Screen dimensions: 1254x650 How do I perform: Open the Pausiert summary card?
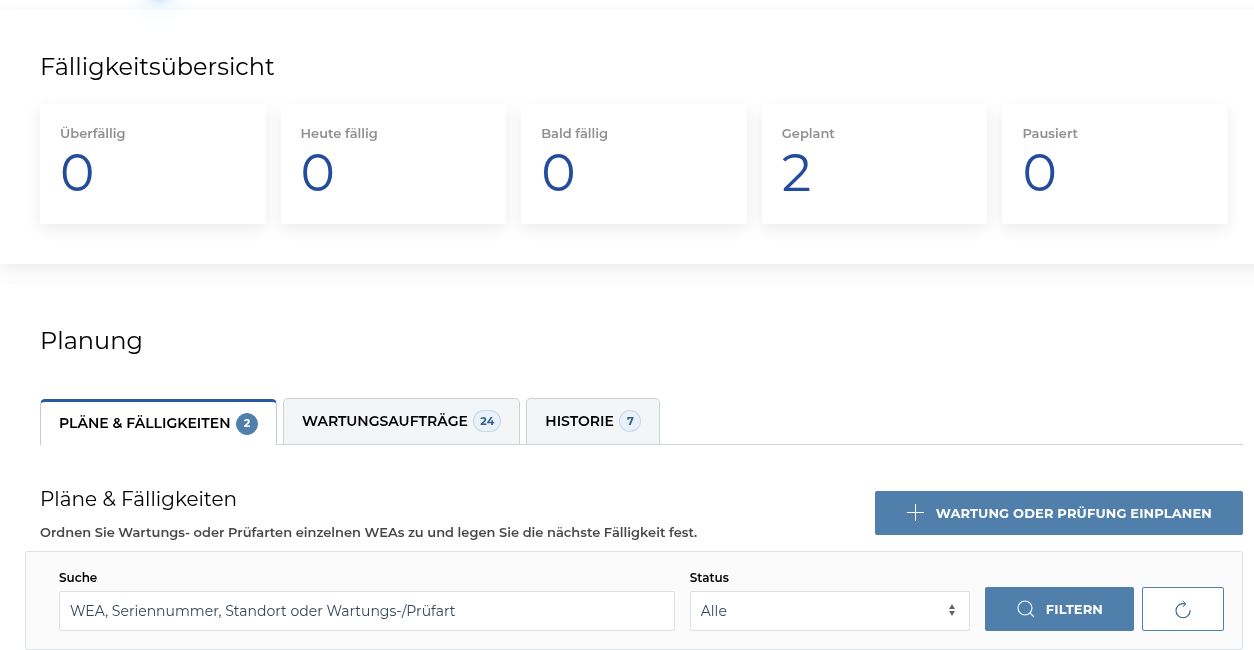tap(1115, 164)
